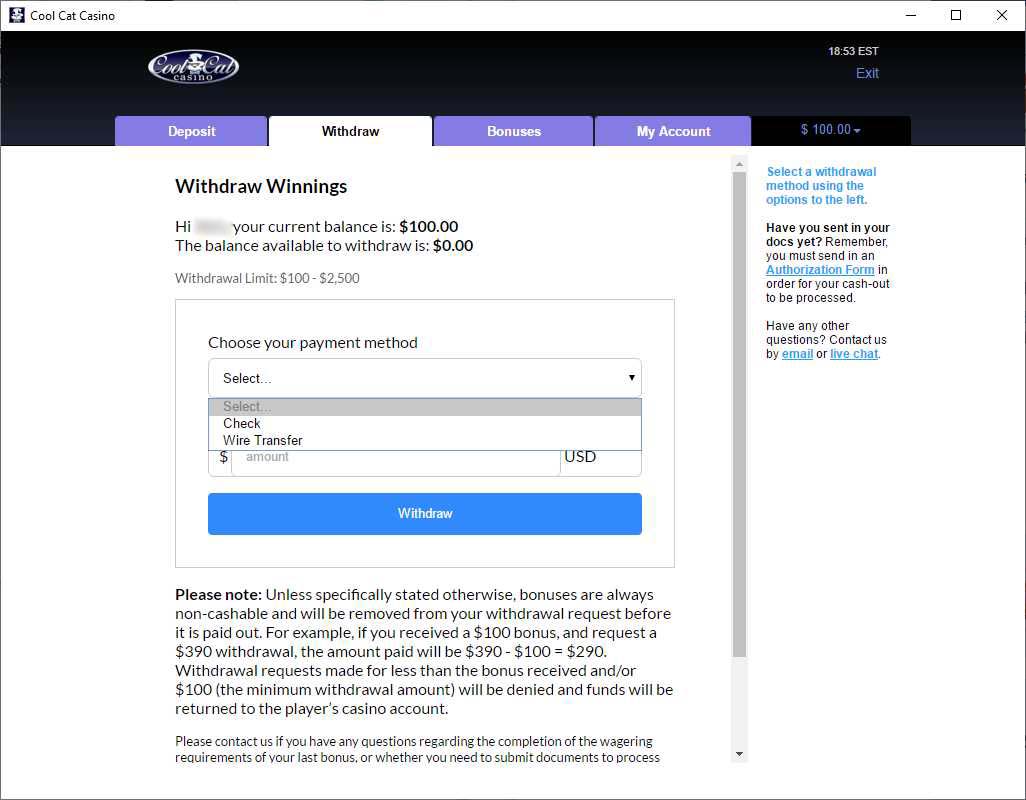
Task: Expand the $100.00 balance dropdown
Action: pyautogui.click(x=830, y=130)
